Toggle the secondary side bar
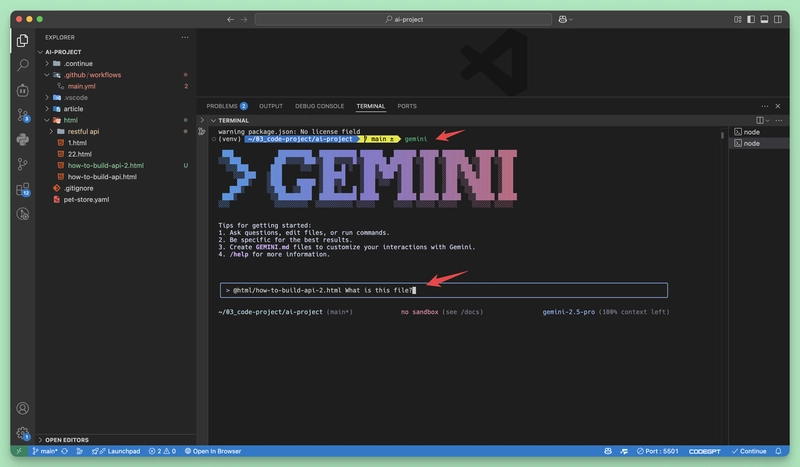 (778, 19)
